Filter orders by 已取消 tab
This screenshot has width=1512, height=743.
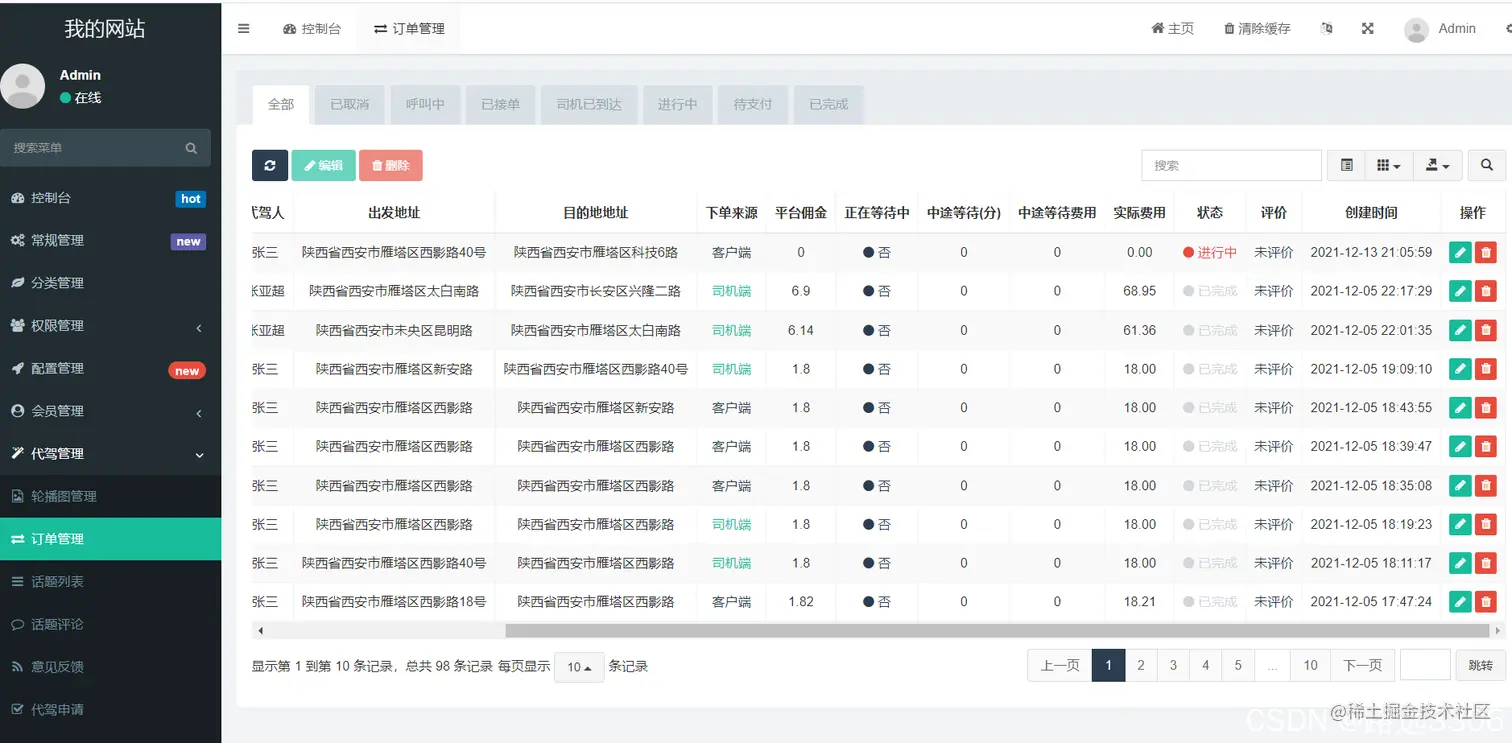click(x=350, y=104)
